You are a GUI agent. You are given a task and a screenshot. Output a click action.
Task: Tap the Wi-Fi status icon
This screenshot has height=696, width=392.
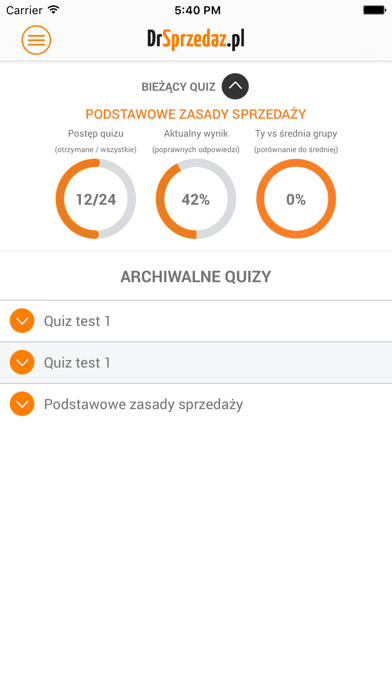[54, 9]
